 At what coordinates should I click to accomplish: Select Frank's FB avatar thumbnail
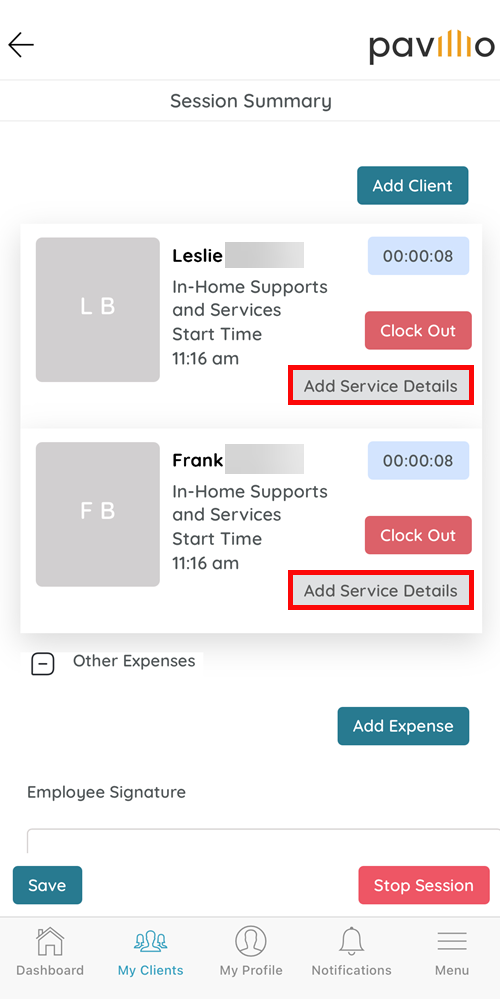point(97,514)
